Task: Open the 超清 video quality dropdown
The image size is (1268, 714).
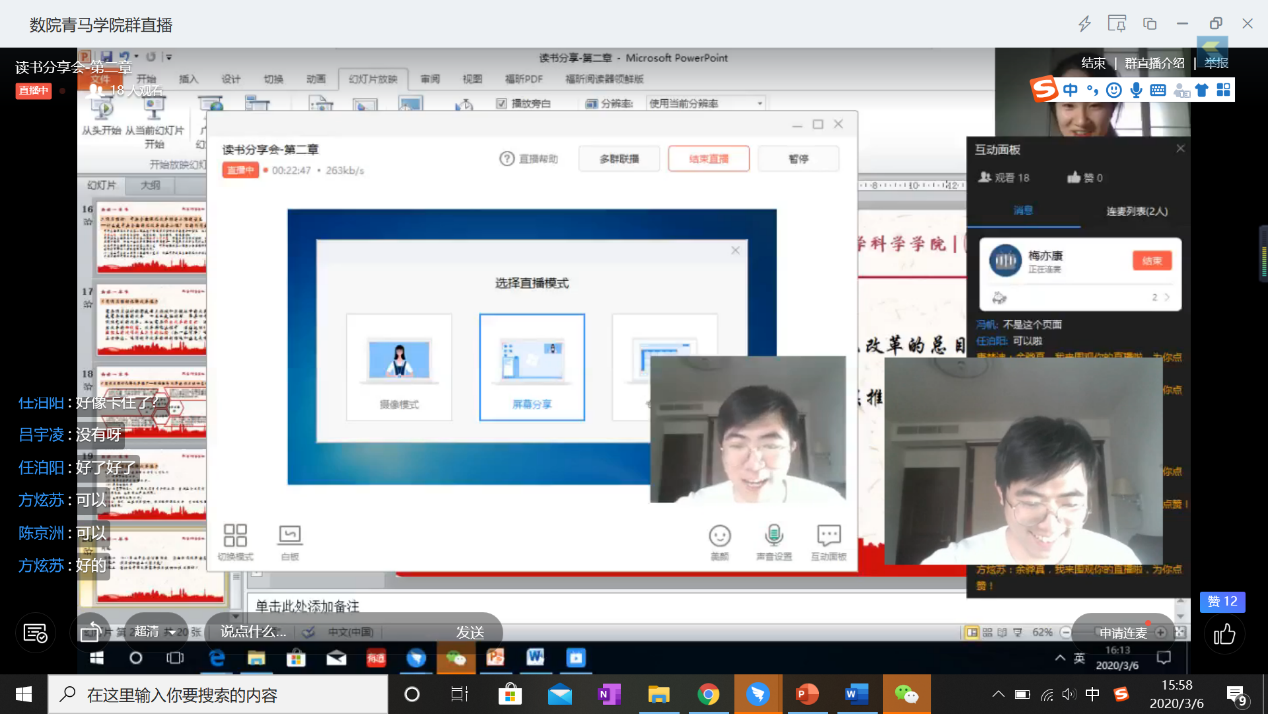Action: [x=155, y=631]
